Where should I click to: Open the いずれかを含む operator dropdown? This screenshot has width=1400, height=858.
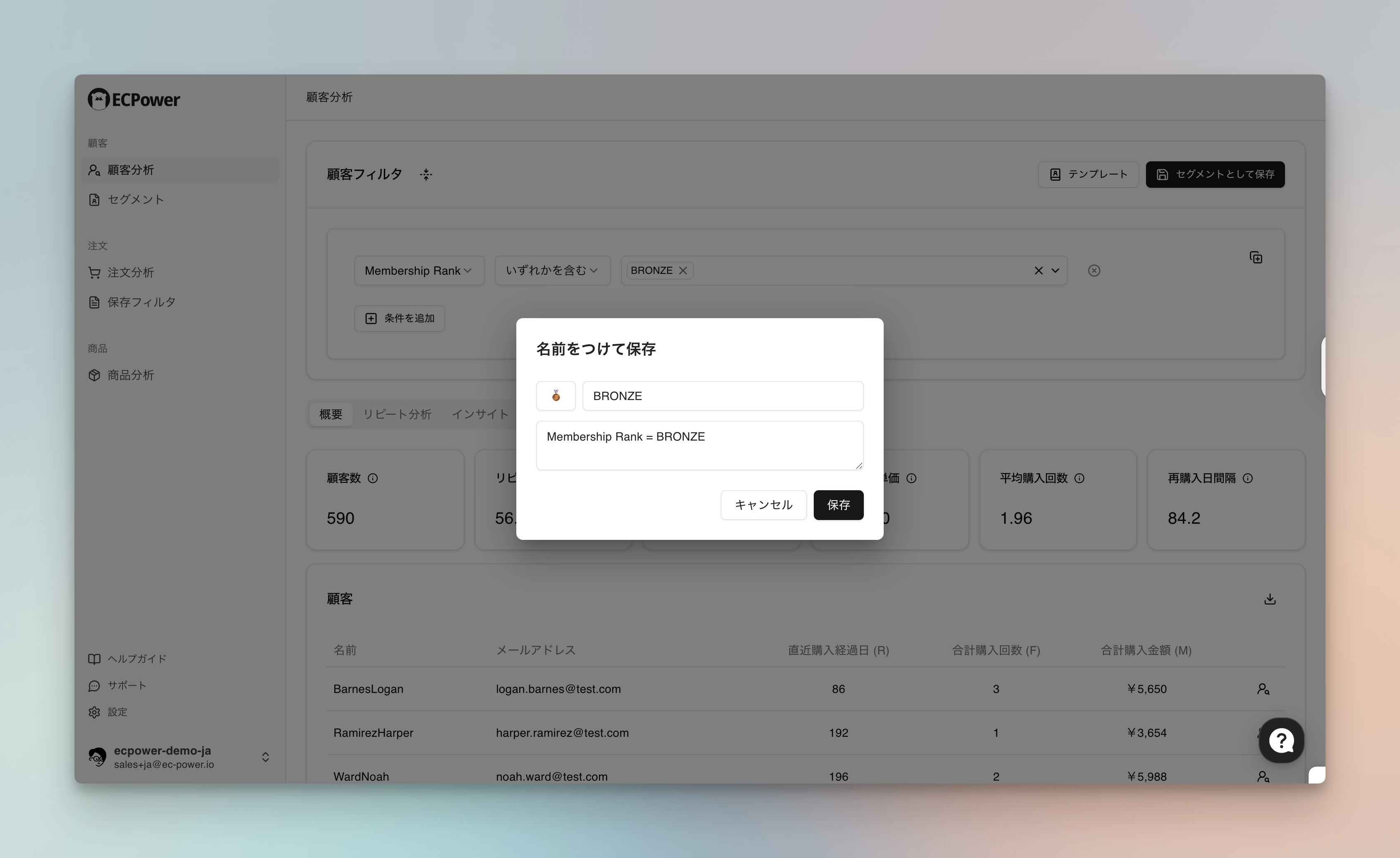(552, 271)
